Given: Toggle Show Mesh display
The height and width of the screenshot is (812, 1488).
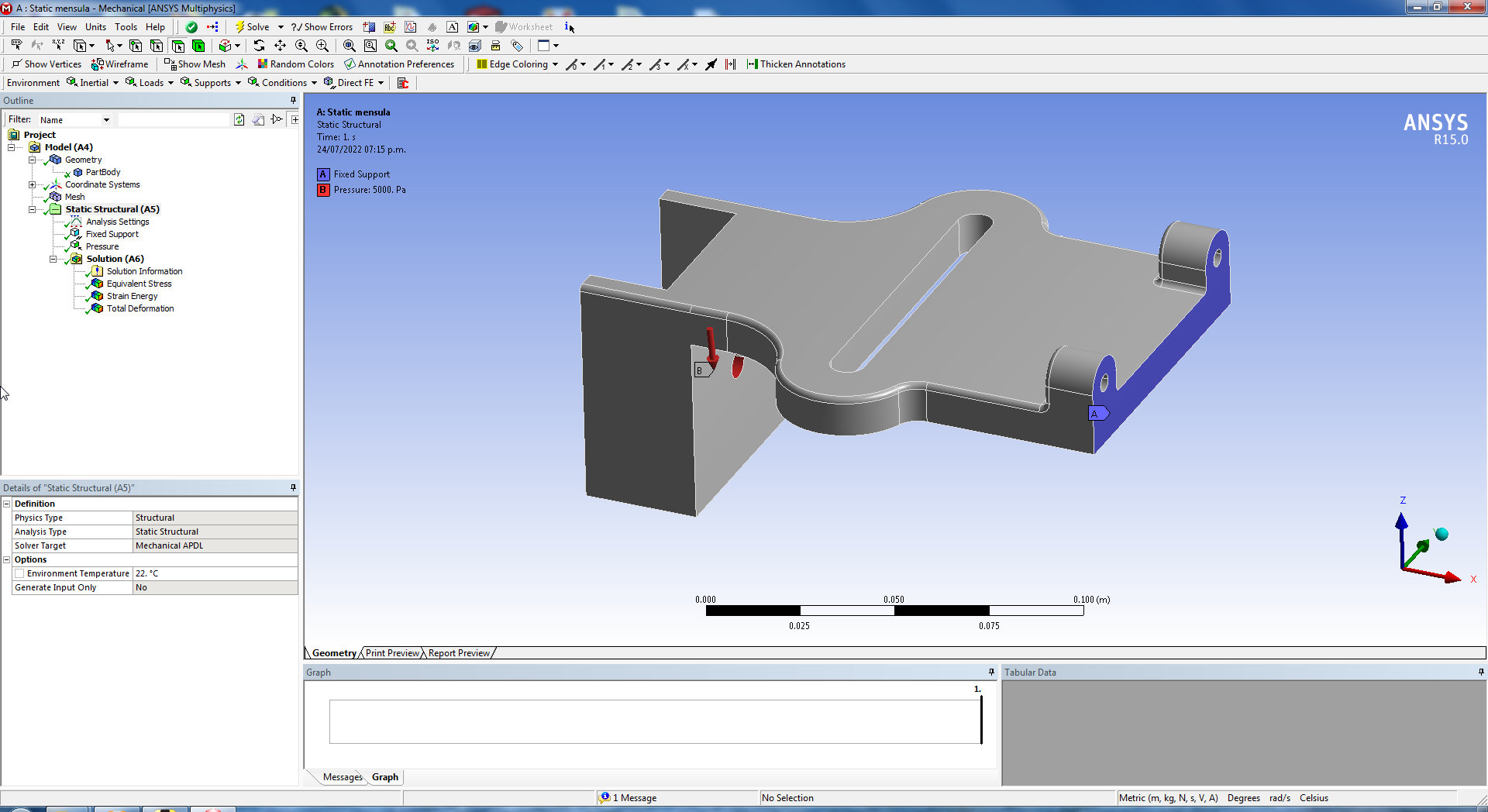Looking at the screenshot, I should click(195, 64).
